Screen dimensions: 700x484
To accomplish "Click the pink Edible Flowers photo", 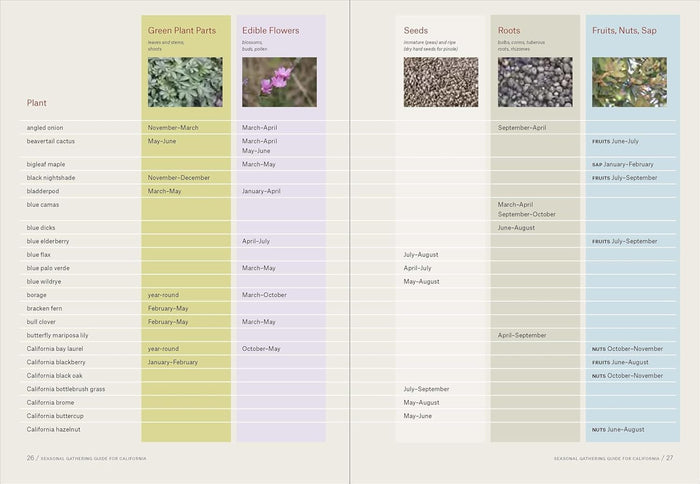I will click(x=279, y=82).
